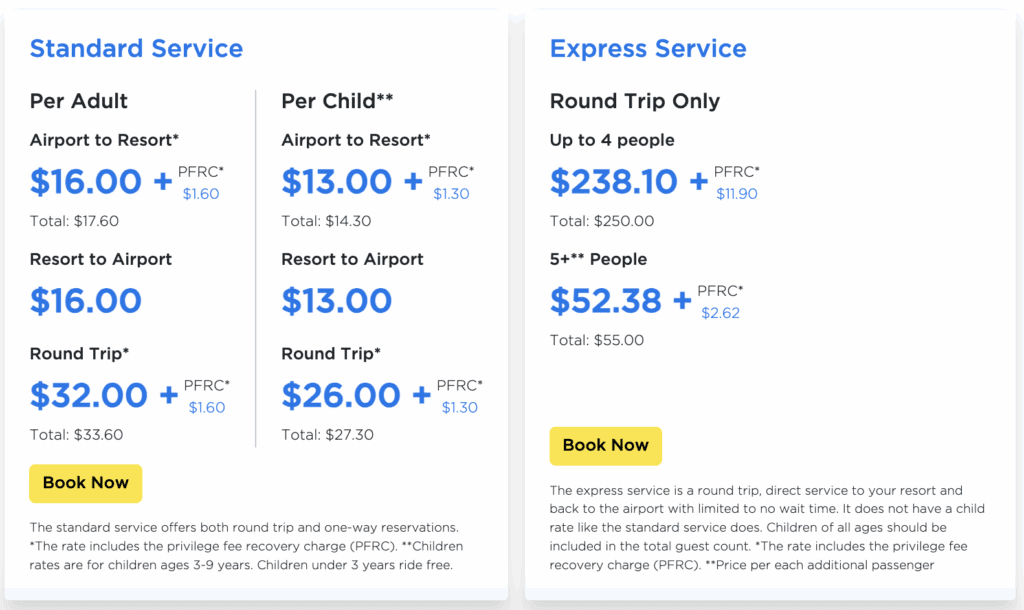1024x610 pixels.
Task: Click the Round Trip Only label
Action: click(x=635, y=101)
